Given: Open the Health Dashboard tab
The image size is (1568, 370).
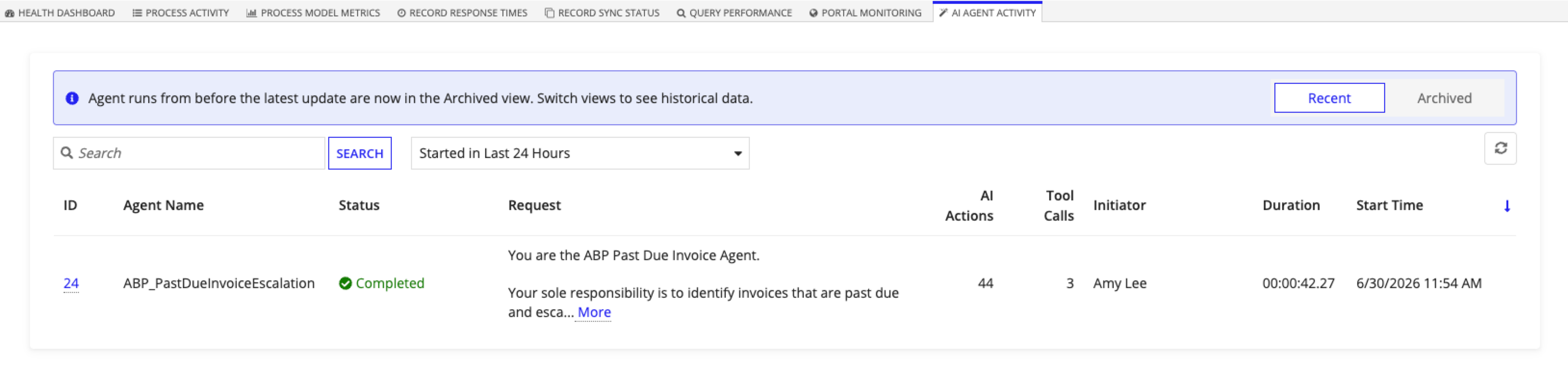Looking at the screenshot, I should click(60, 13).
